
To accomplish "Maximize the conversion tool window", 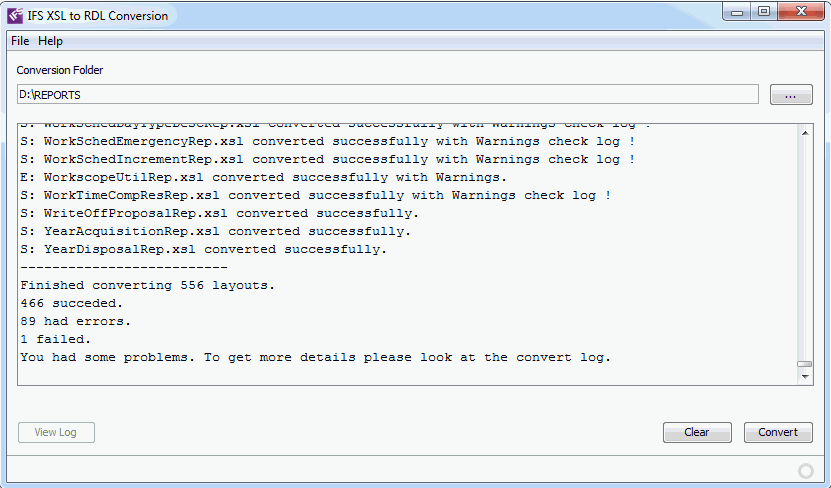I will [x=764, y=12].
